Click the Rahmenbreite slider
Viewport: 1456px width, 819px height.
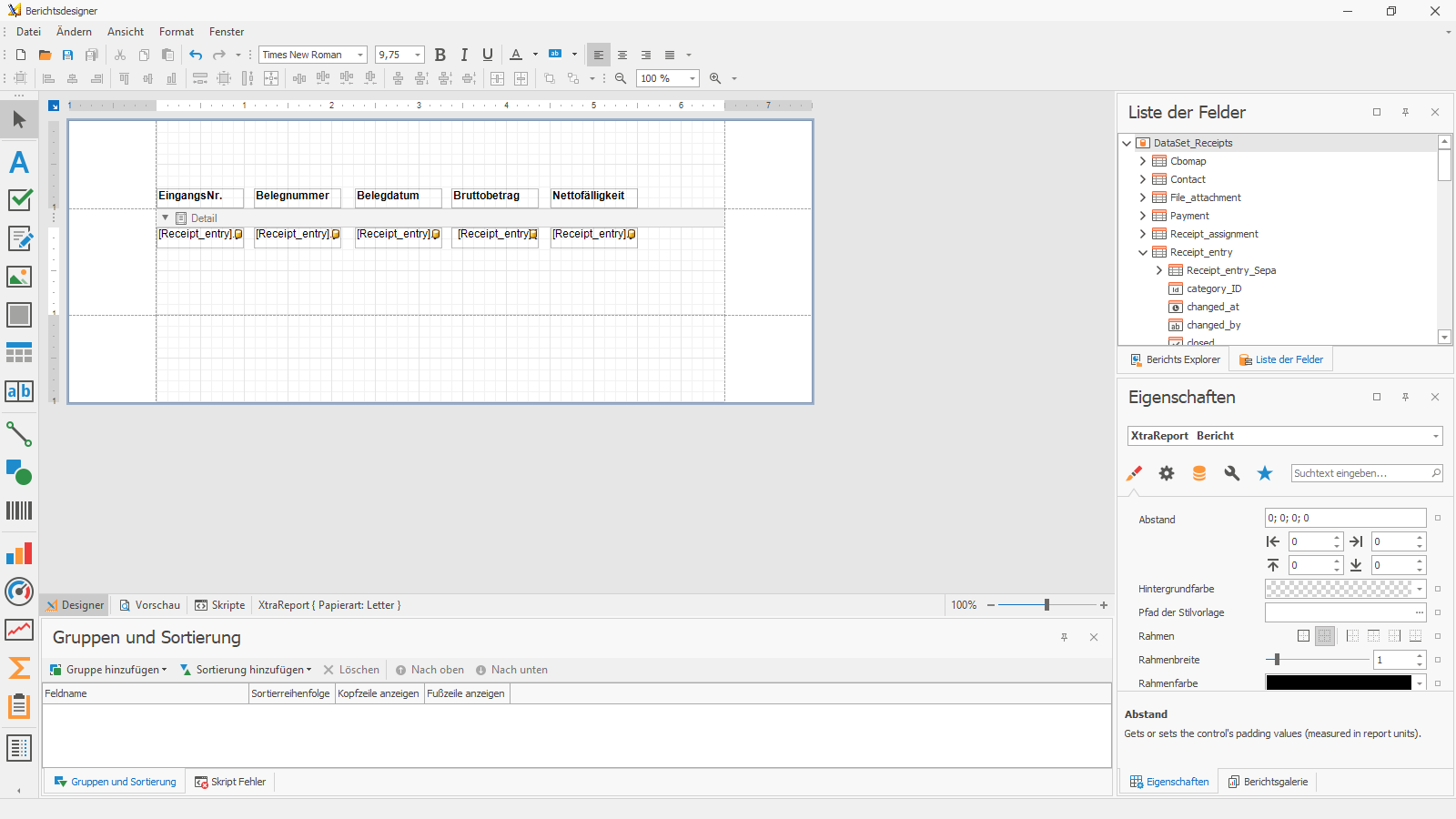coord(1317,660)
